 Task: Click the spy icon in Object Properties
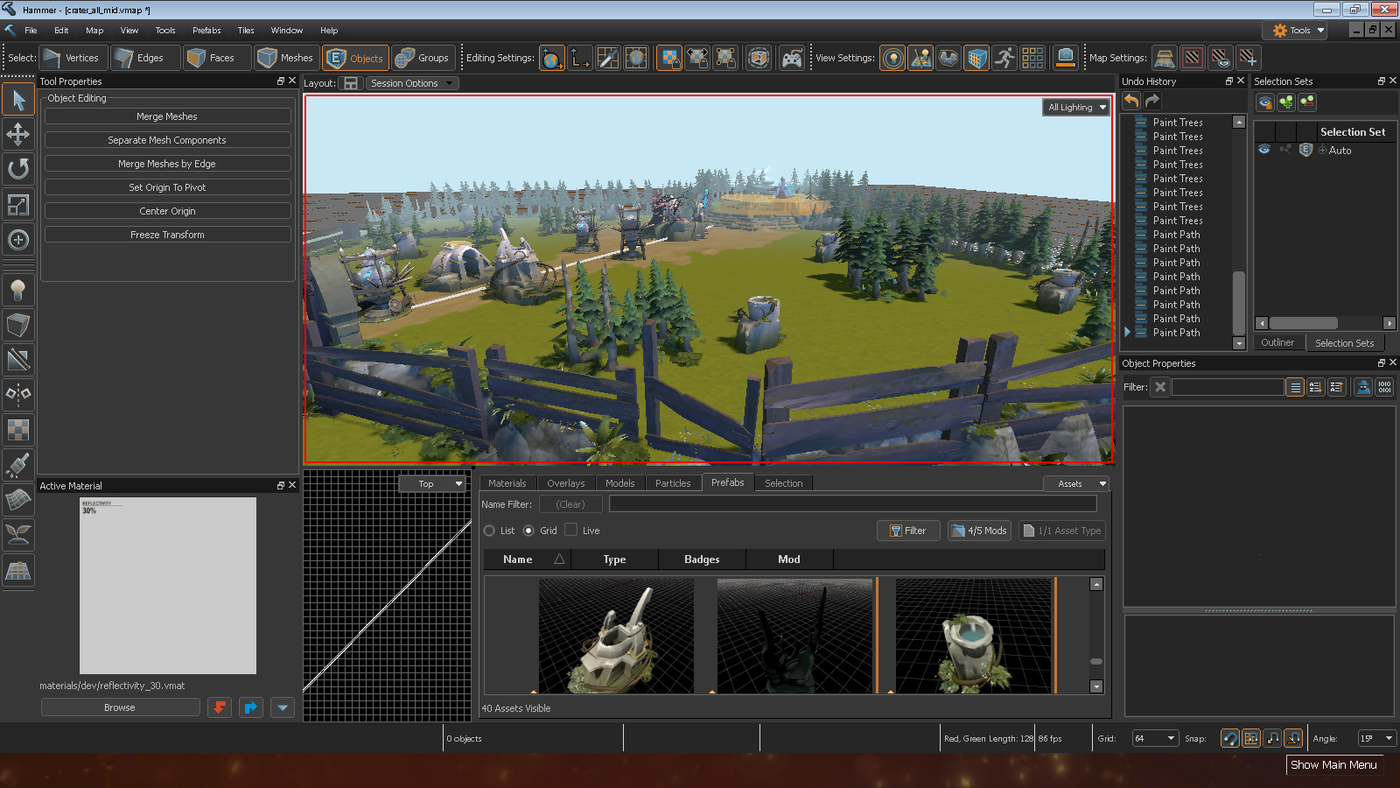[1363, 387]
